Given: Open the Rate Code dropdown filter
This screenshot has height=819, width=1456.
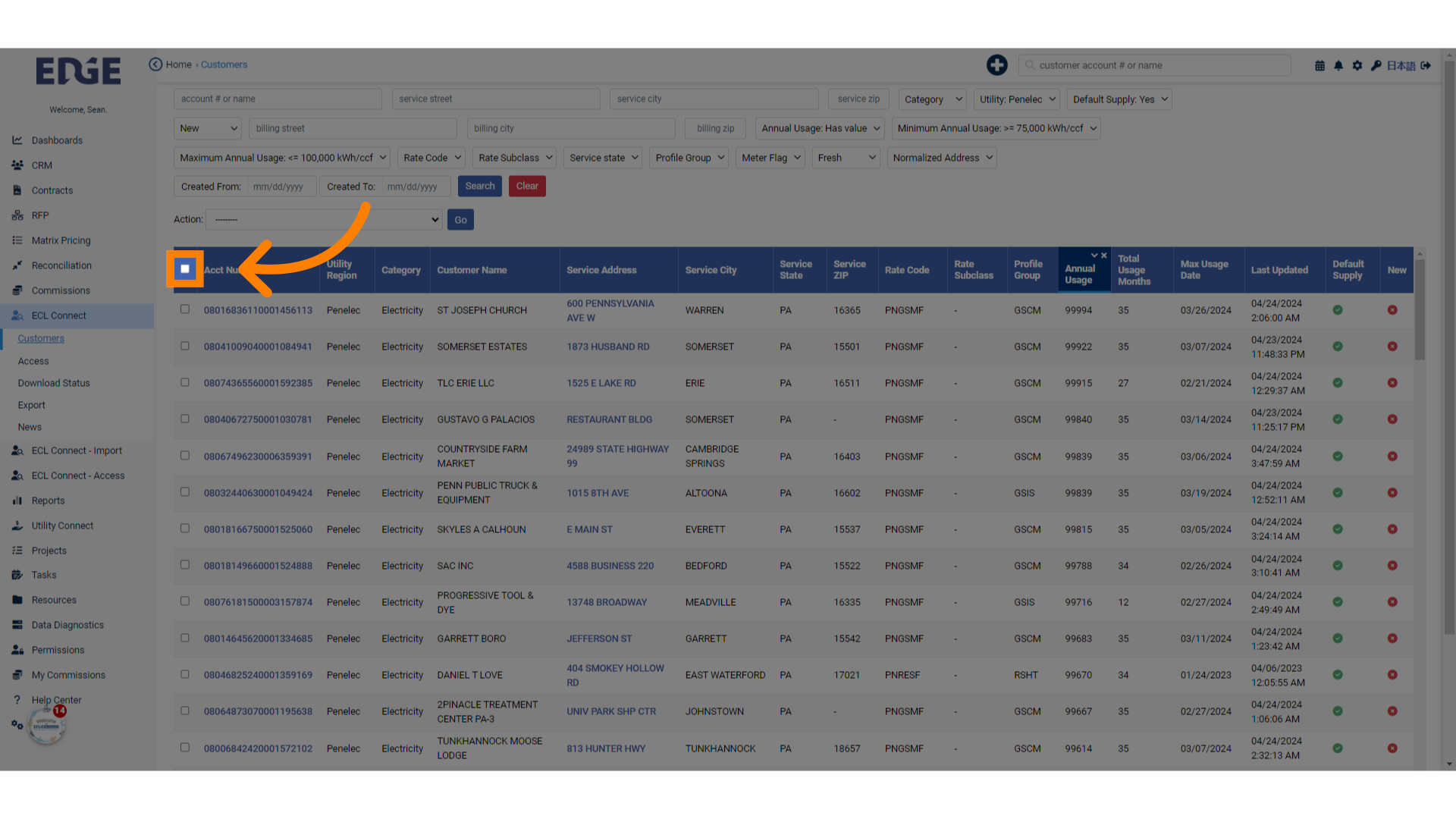Looking at the screenshot, I should coord(431,158).
